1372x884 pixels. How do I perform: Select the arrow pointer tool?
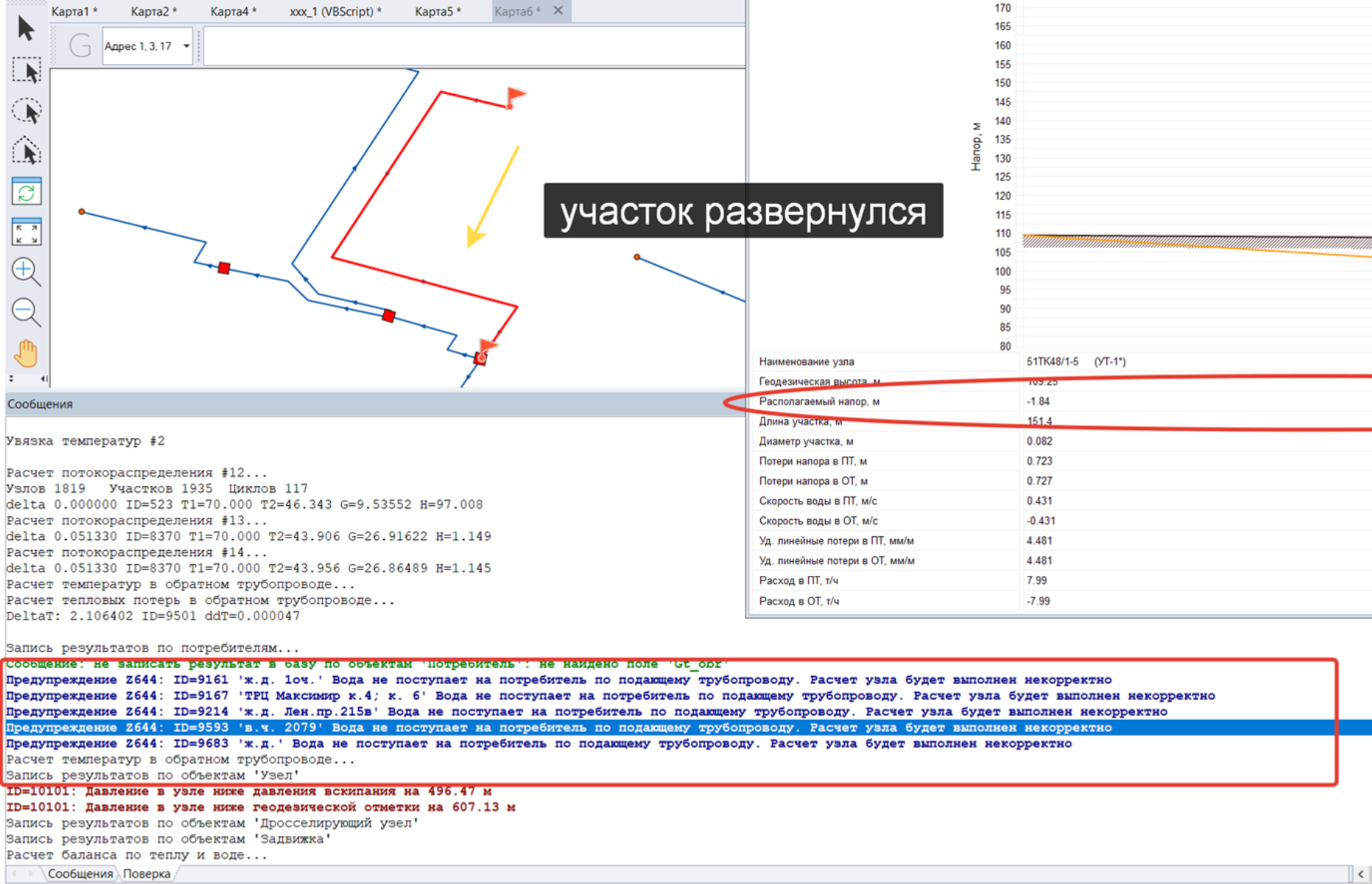pyautogui.click(x=26, y=29)
